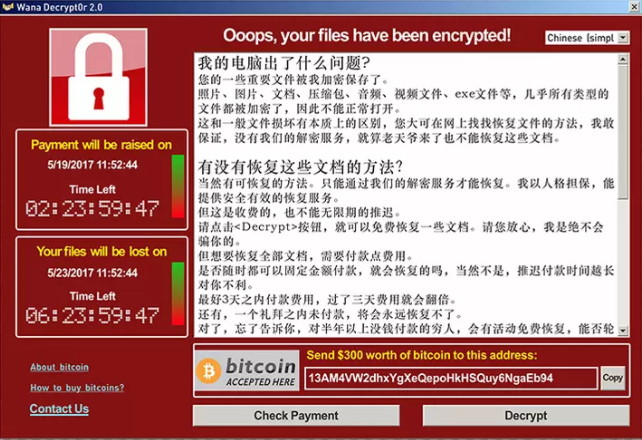
Task: Click the 02:23:59:47 countdown timer
Action: (x=92, y=208)
